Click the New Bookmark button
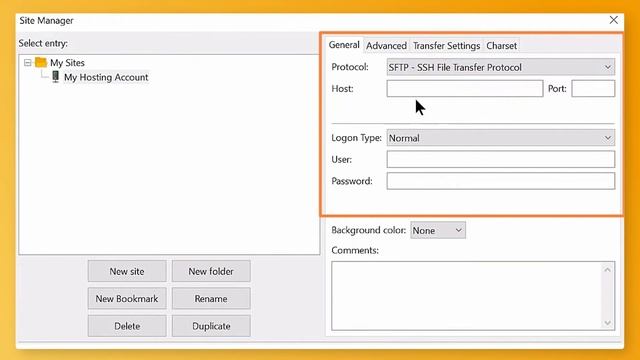 [x=127, y=299]
